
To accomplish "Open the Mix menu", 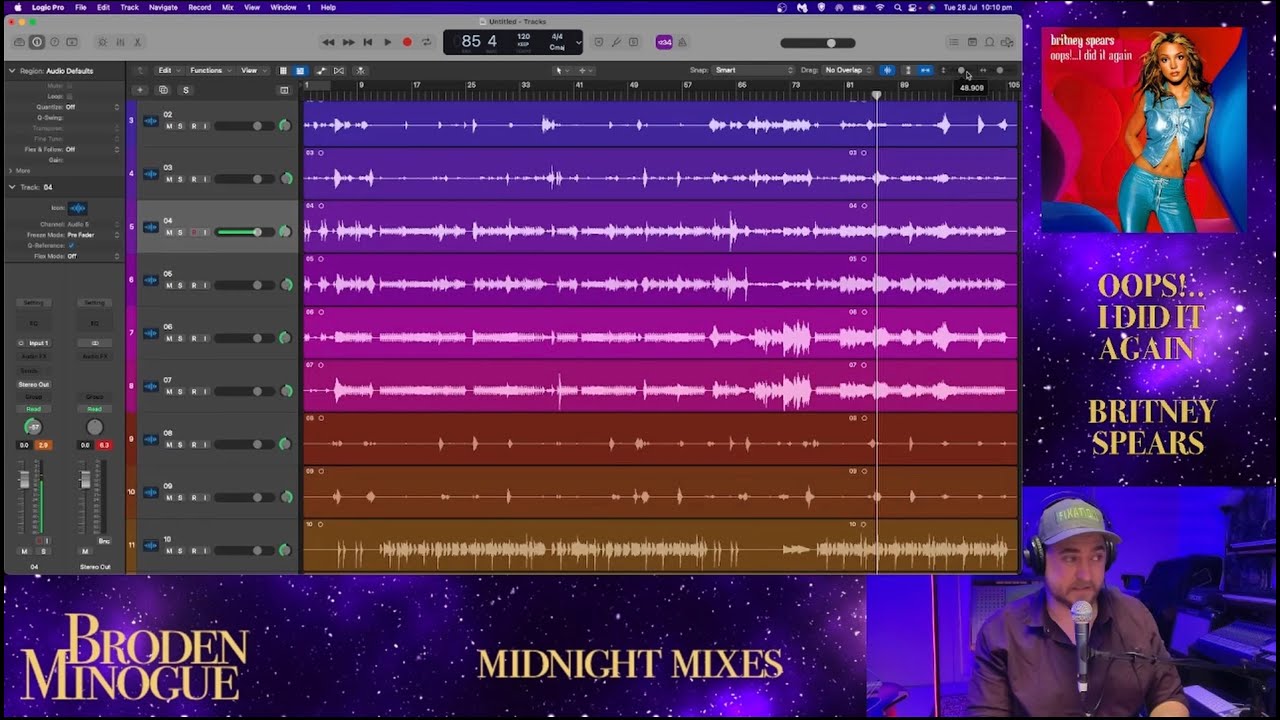I will 227,7.
